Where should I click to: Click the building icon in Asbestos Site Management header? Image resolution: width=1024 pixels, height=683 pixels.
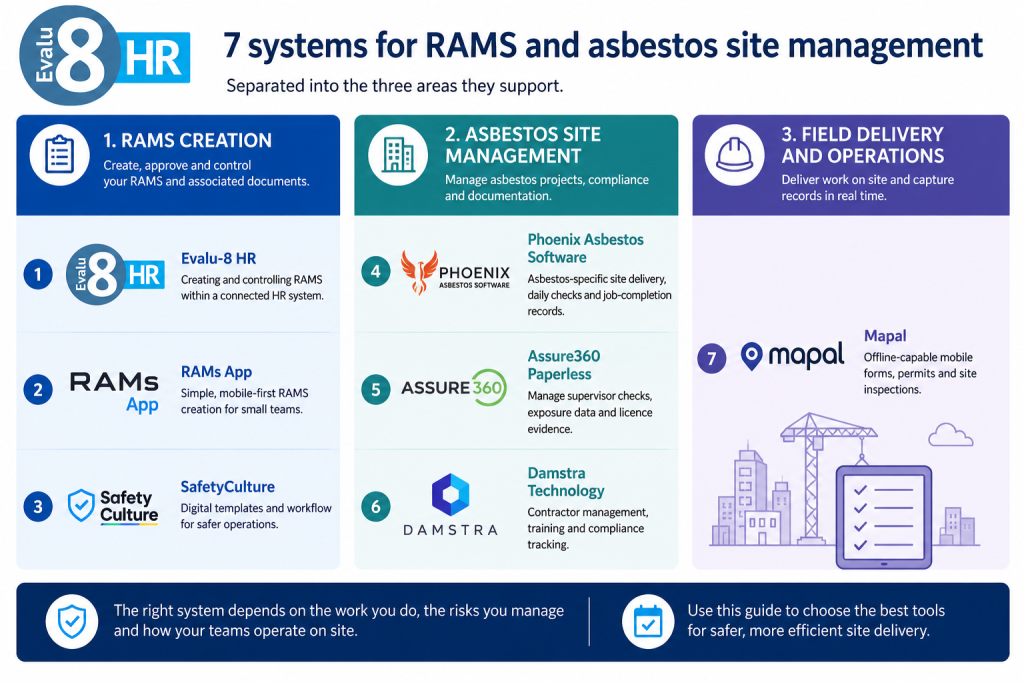click(398, 155)
